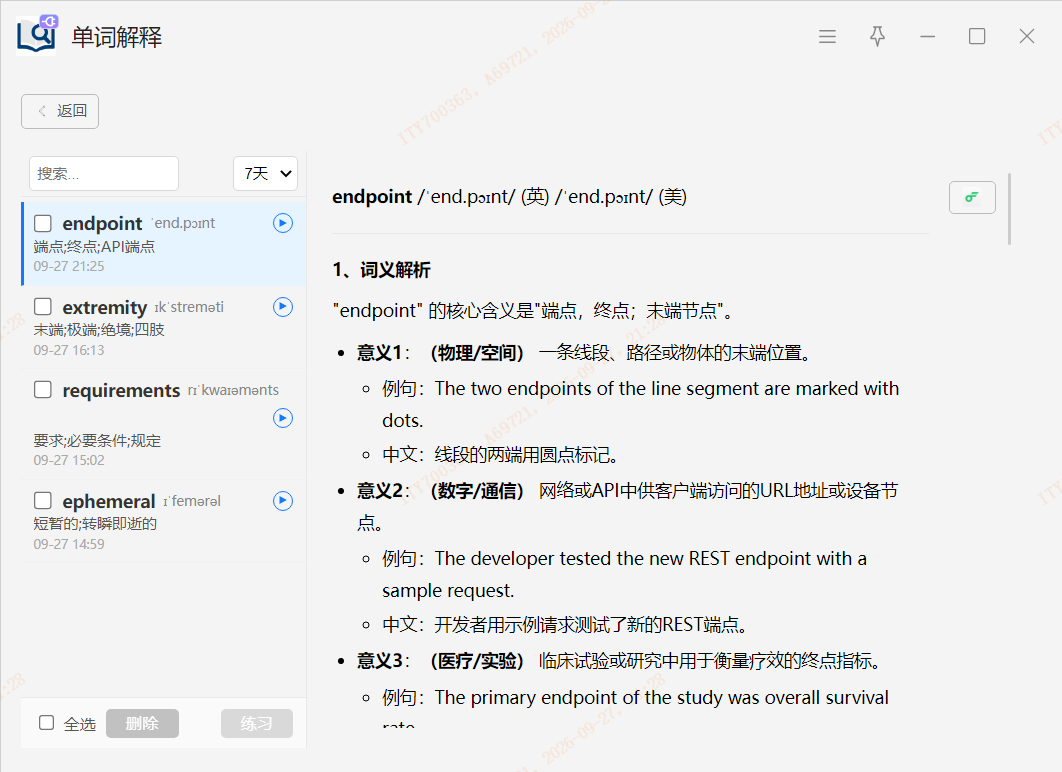Image resolution: width=1062 pixels, height=772 pixels.
Task: Tick the checkbox for extremity
Action: (x=43, y=307)
